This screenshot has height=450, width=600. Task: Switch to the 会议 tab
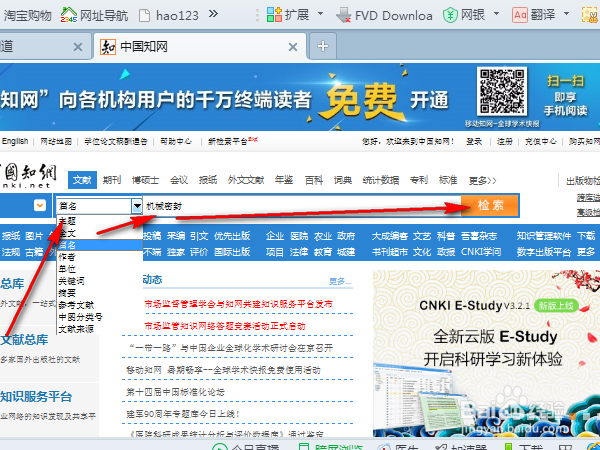tap(179, 180)
